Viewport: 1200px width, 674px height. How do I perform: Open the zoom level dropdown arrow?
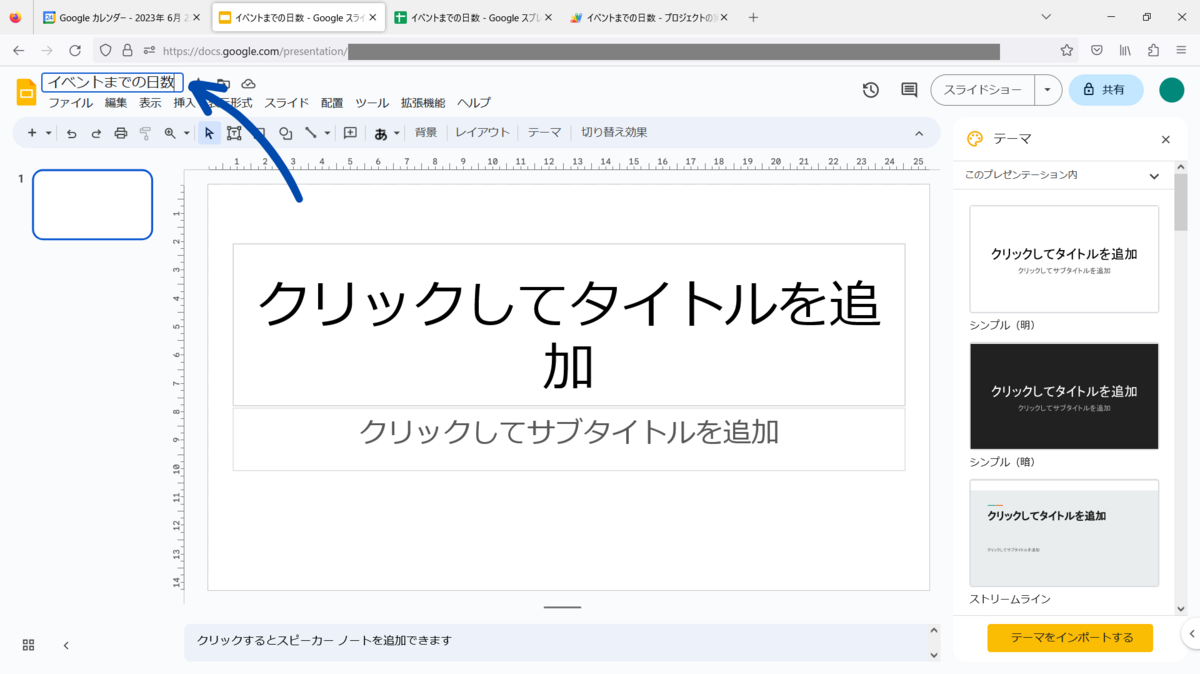point(186,133)
